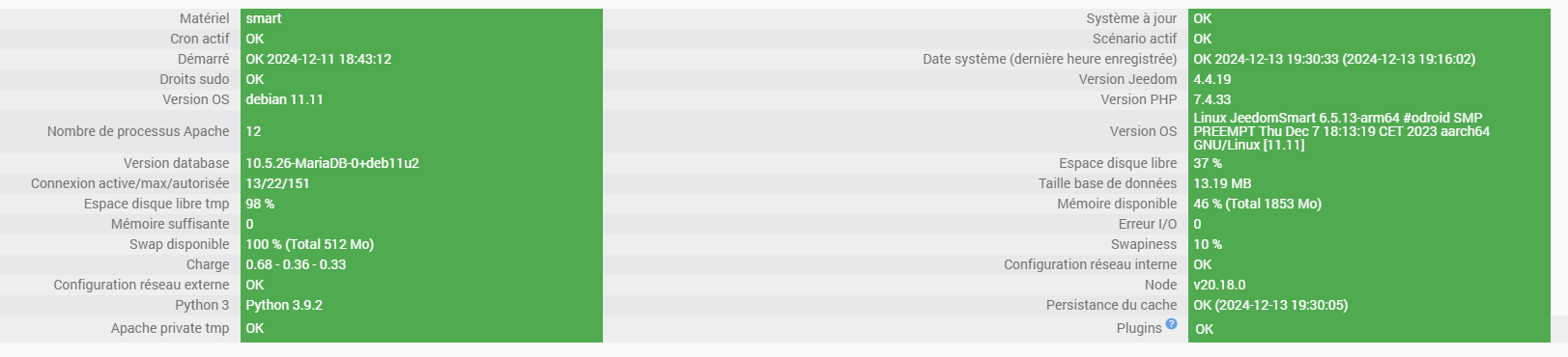Click the Python 3 value Python 3.9.2

(x=284, y=305)
